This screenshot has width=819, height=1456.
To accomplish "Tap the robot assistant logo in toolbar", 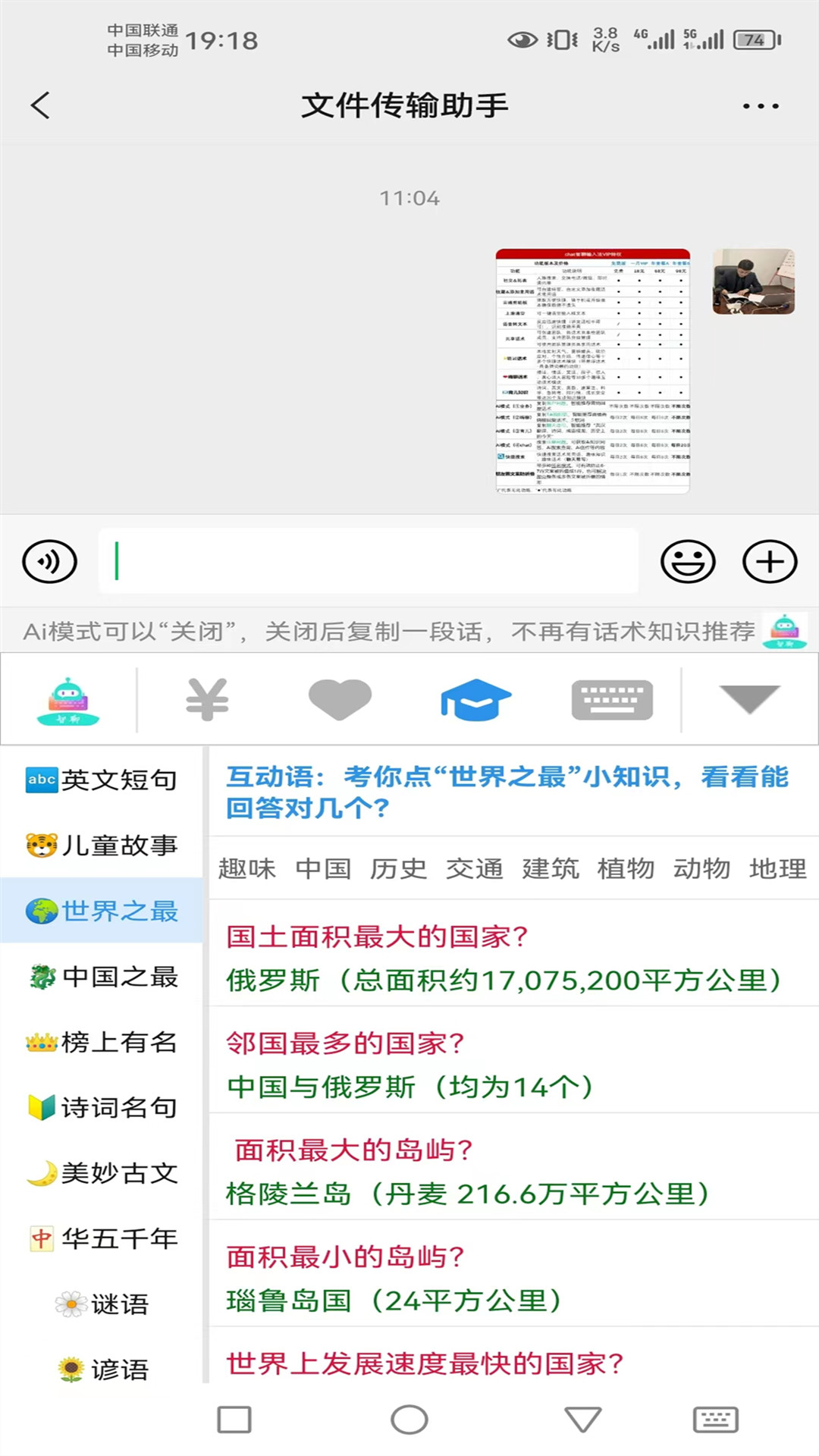I will [x=68, y=701].
